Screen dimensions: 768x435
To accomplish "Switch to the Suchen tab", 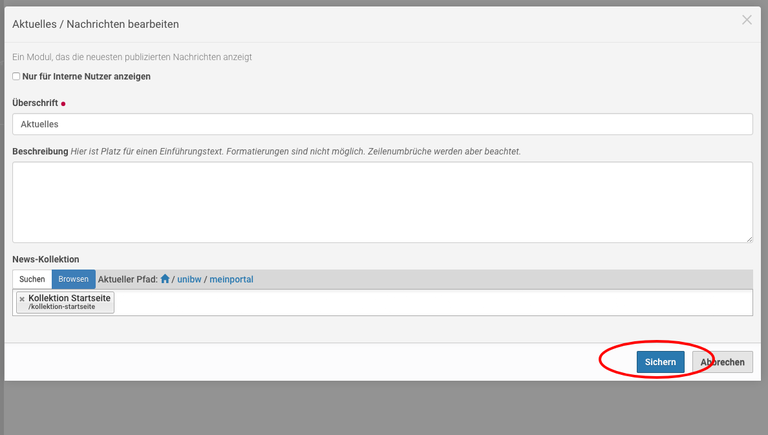I will (32, 279).
